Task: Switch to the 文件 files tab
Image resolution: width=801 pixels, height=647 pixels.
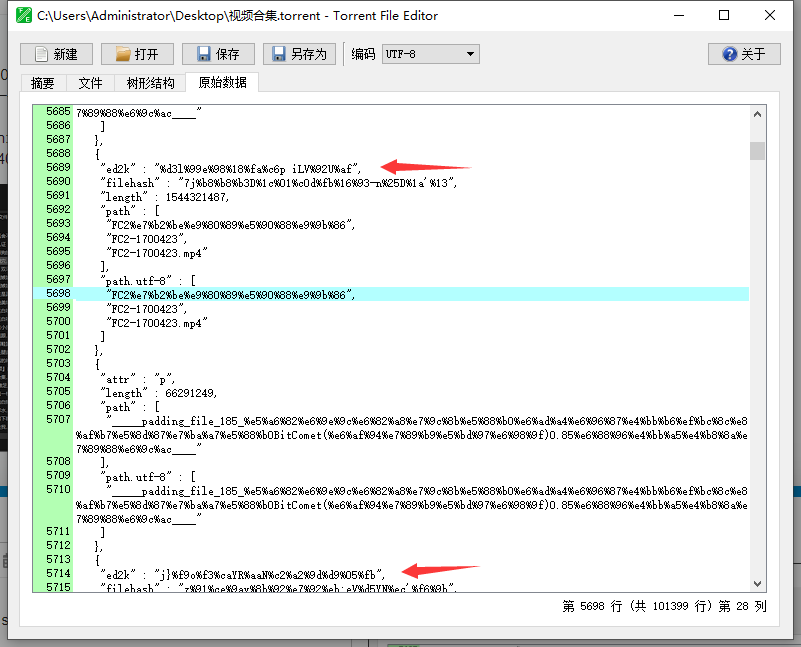Action: [x=91, y=83]
